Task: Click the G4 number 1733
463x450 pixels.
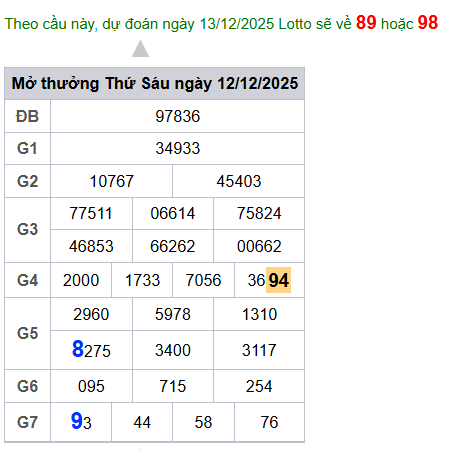Action: pyautogui.click(x=142, y=280)
